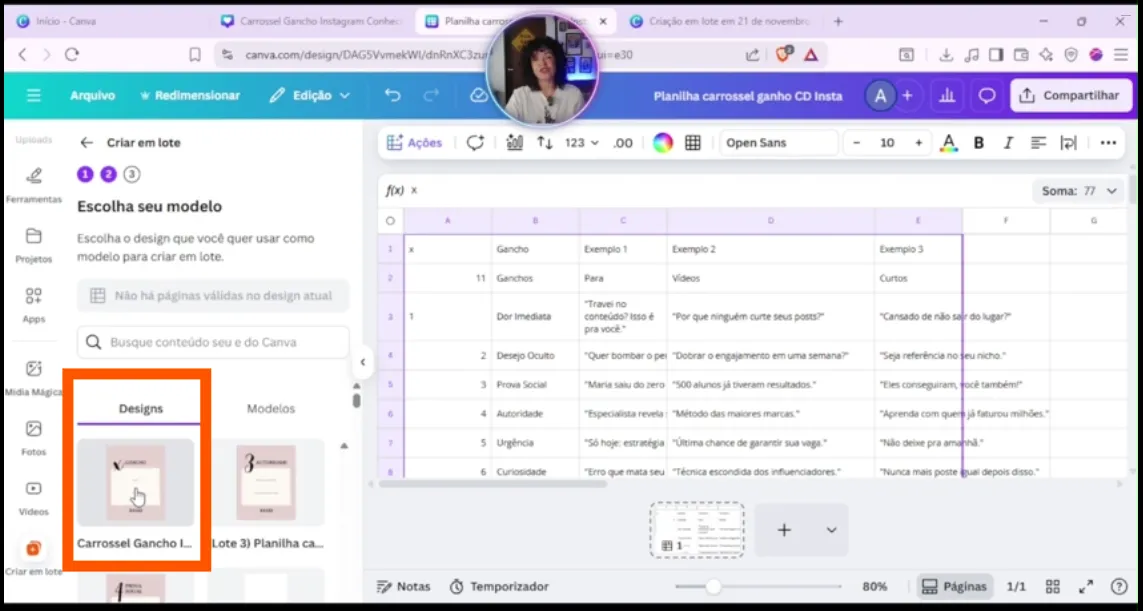Image resolution: width=1143 pixels, height=611 pixels.
Task: Open the analytics bar chart icon
Action: click(945, 96)
